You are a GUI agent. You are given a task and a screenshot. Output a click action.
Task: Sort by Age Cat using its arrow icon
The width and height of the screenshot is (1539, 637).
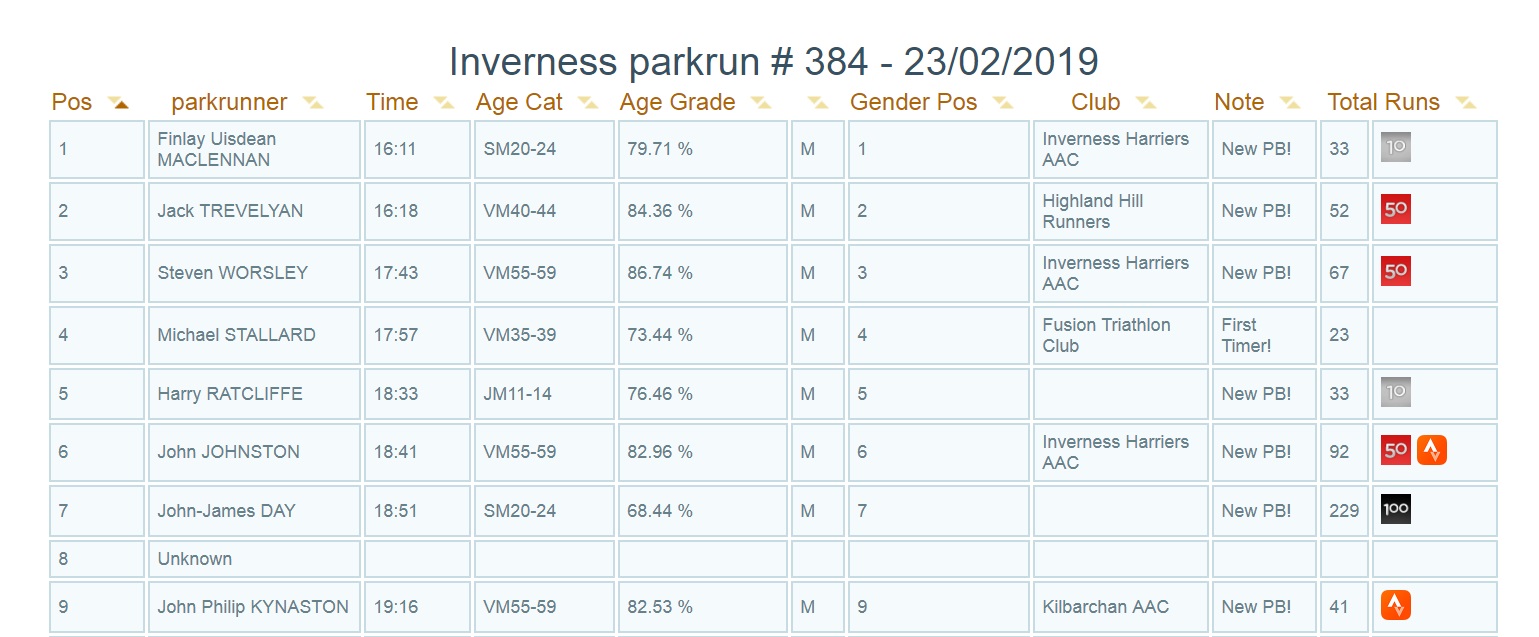[x=588, y=103]
